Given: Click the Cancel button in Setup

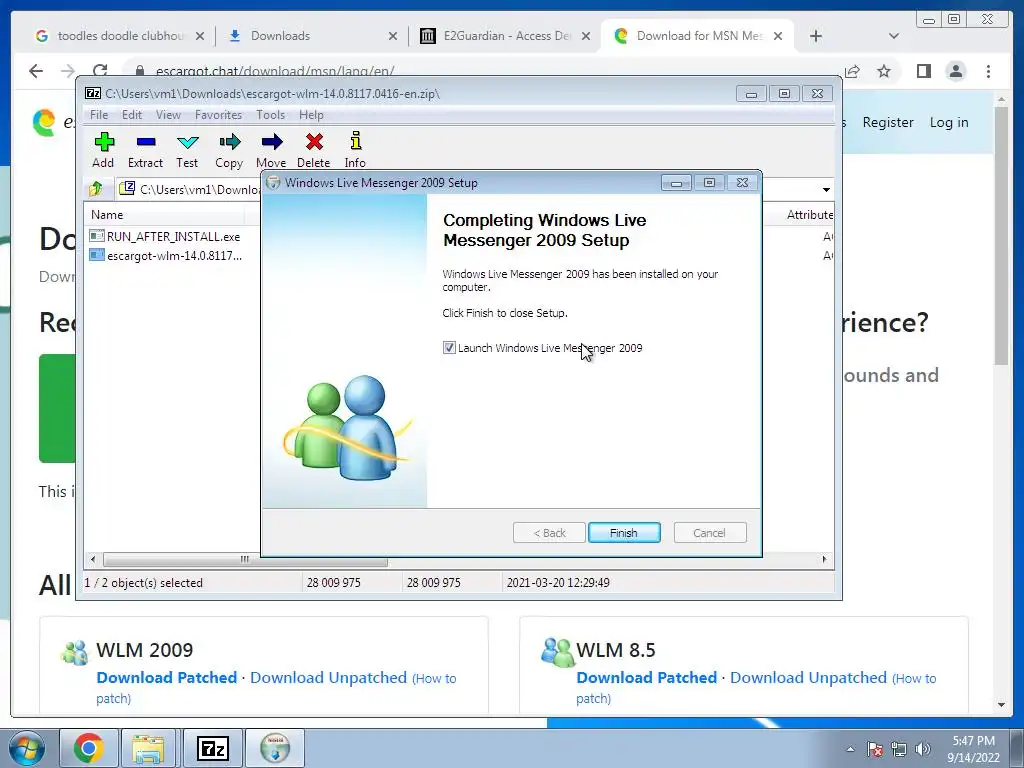Looking at the screenshot, I should [709, 533].
